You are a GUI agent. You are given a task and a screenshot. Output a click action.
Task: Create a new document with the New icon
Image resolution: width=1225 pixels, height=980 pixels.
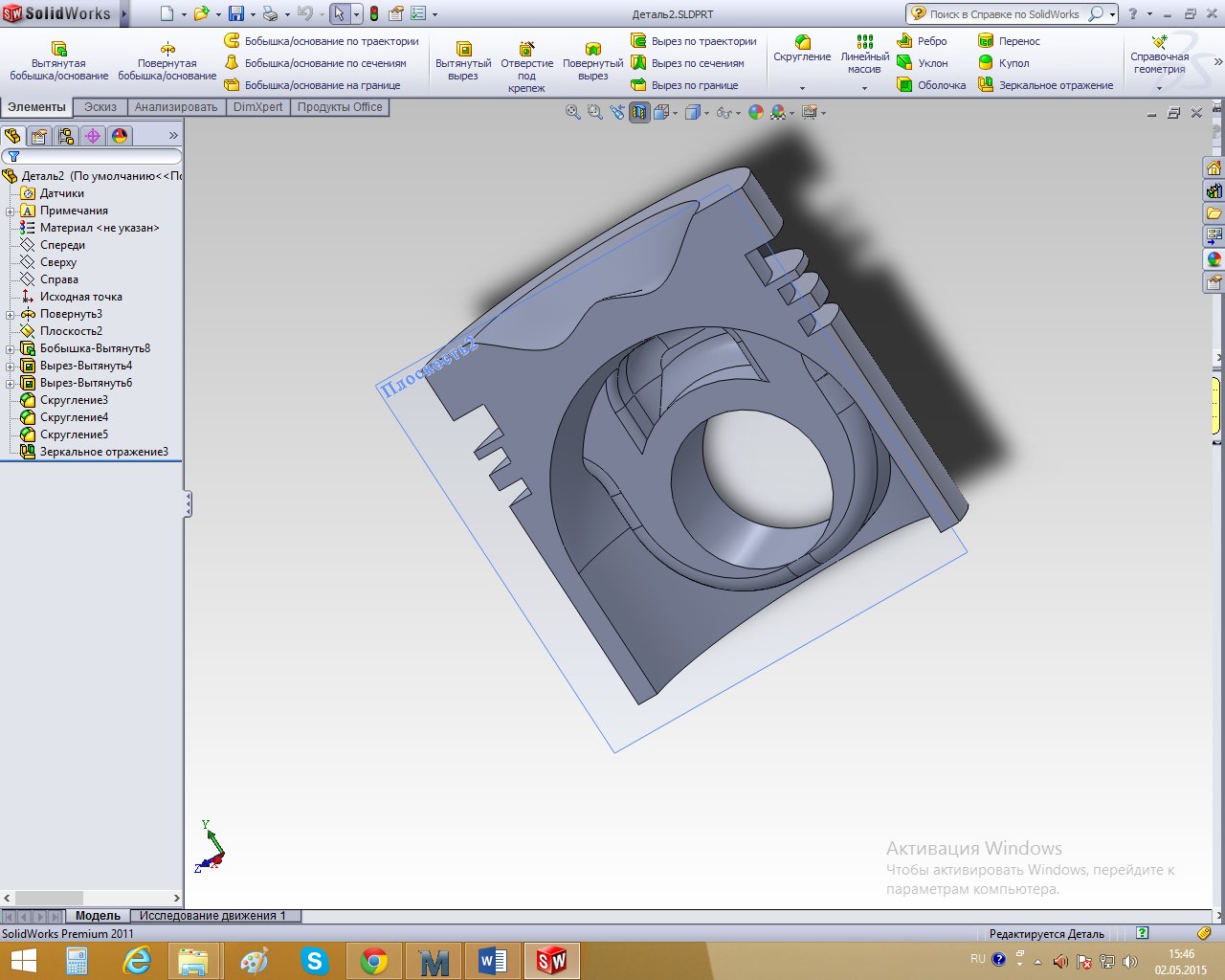pos(167,13)
